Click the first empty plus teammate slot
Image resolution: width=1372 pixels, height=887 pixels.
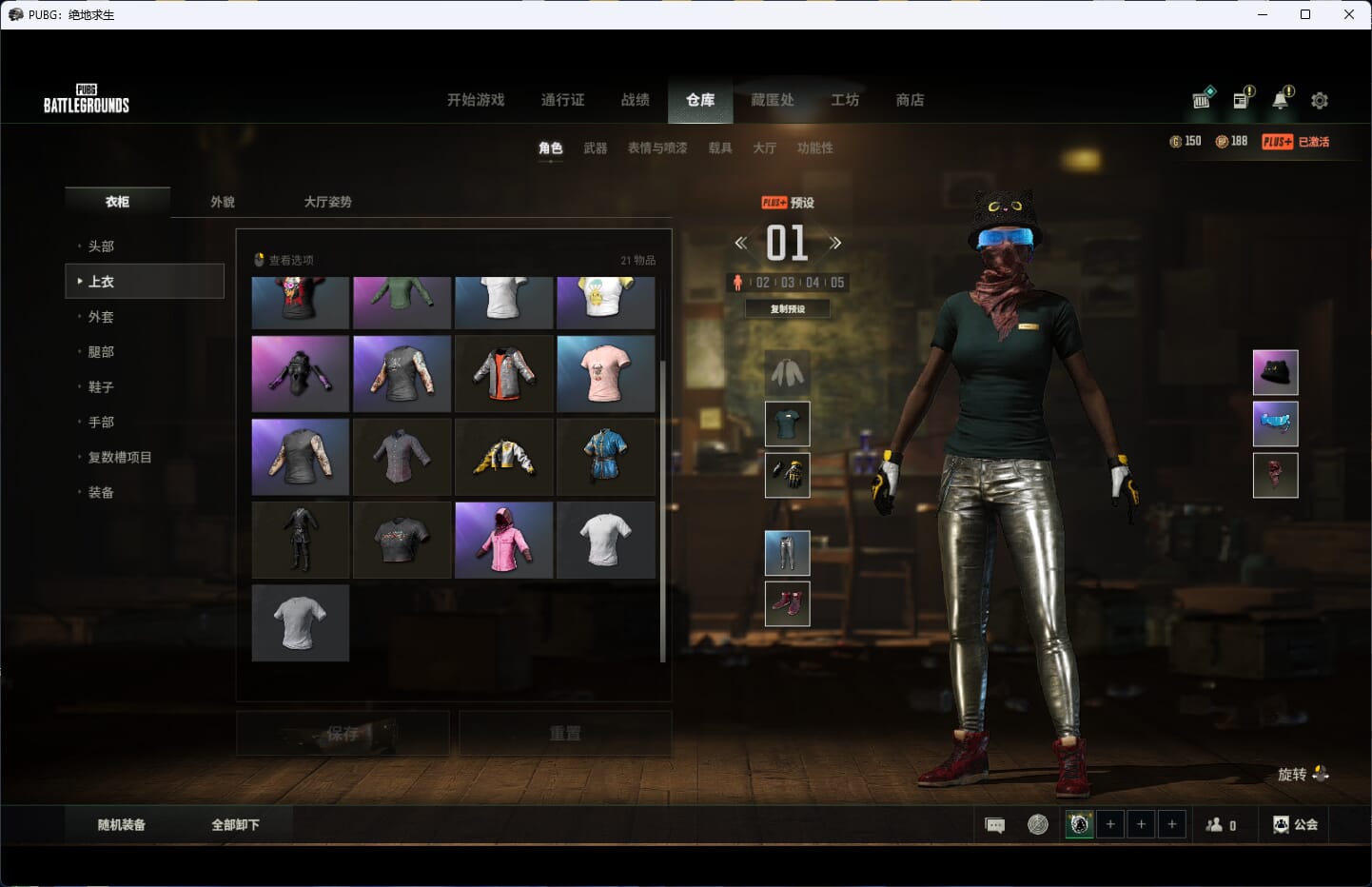click(x=1110, y=824)
